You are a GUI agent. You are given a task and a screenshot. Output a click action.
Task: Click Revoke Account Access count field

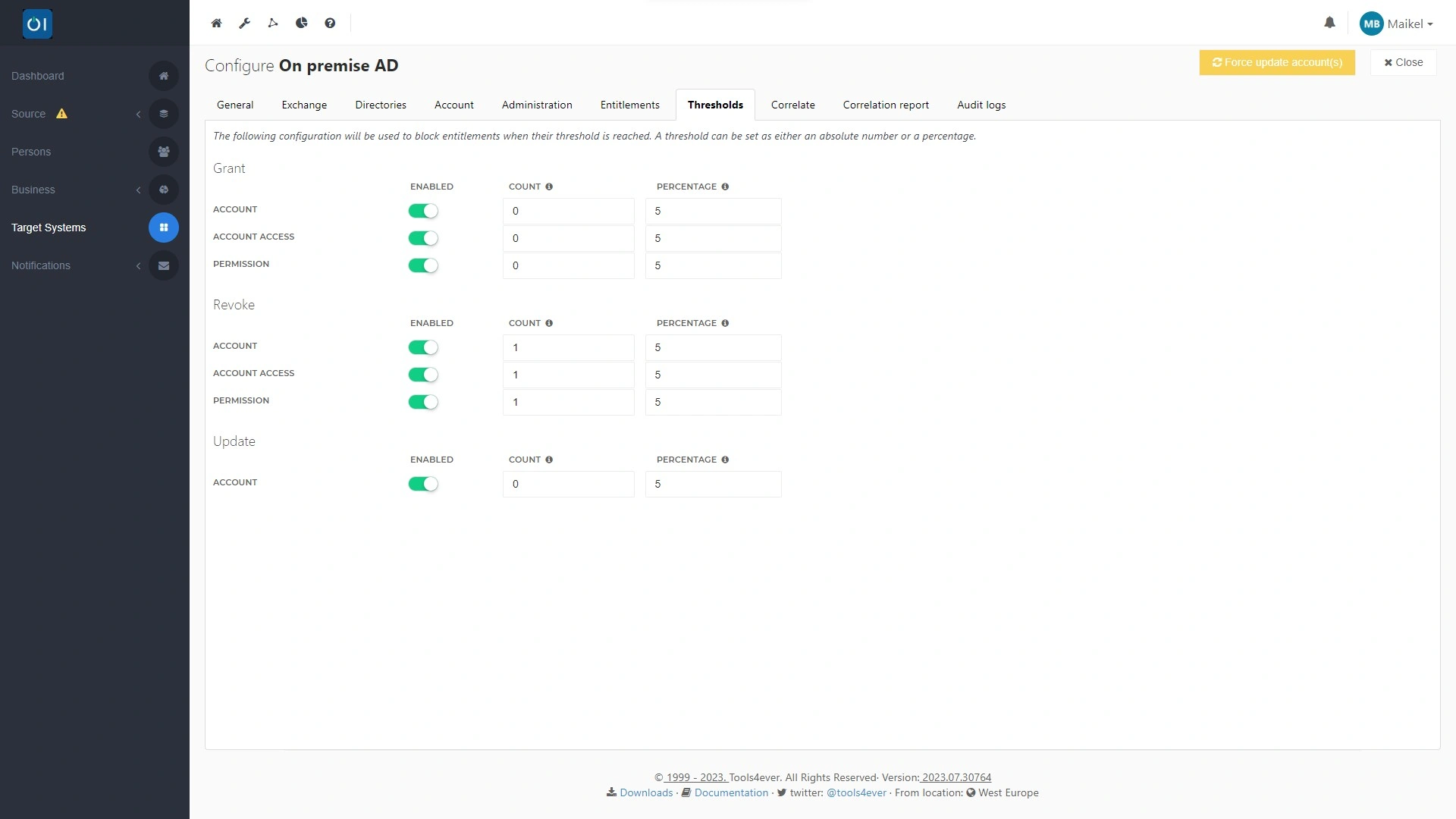[568, 375]
